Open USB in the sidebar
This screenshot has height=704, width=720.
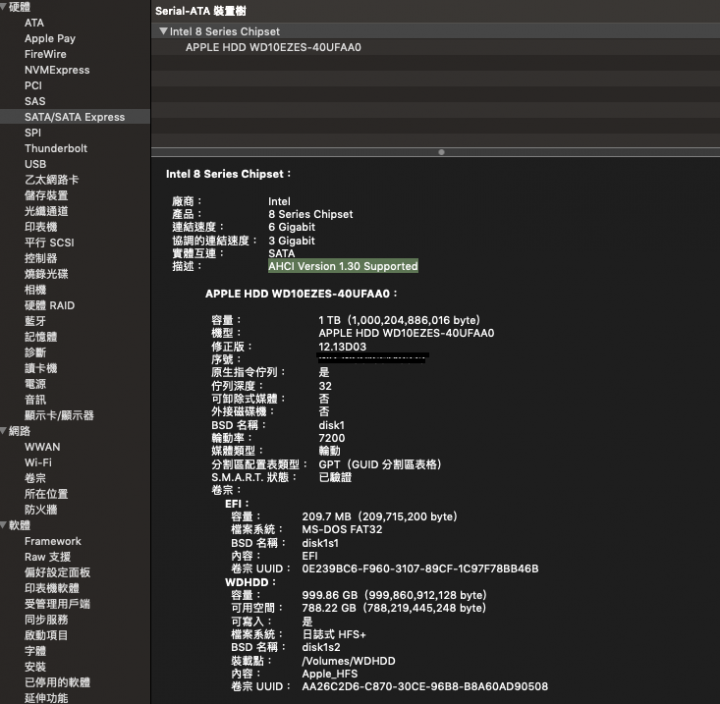35,164
